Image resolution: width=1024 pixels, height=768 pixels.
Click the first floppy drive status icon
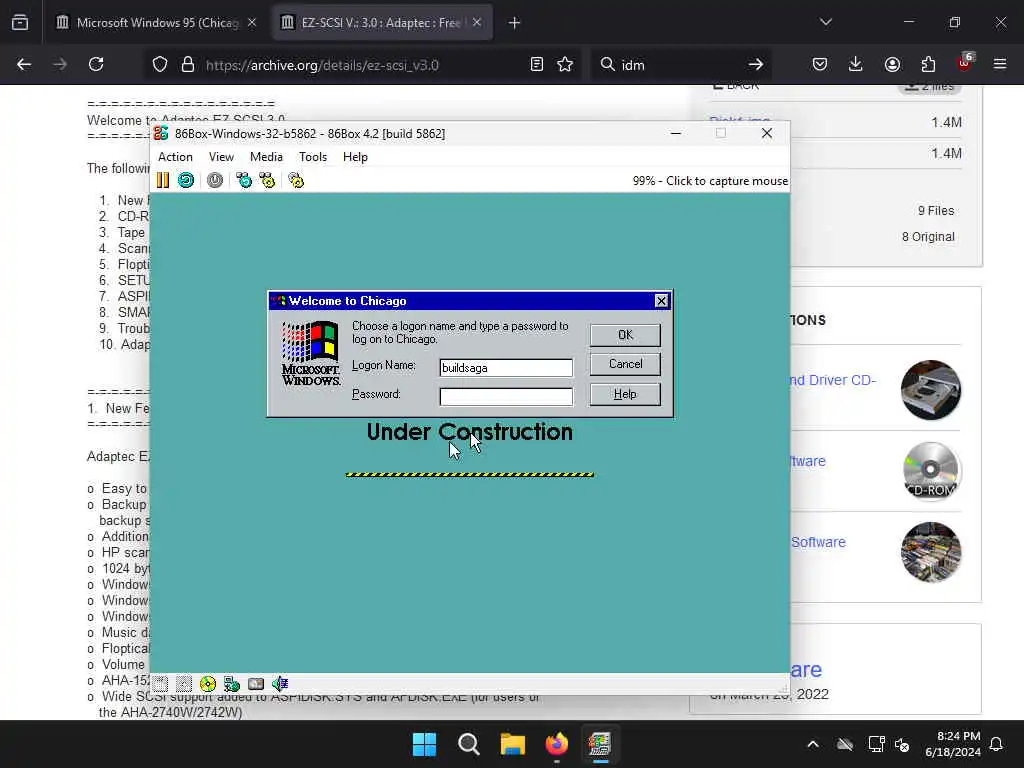coord(161,684)
